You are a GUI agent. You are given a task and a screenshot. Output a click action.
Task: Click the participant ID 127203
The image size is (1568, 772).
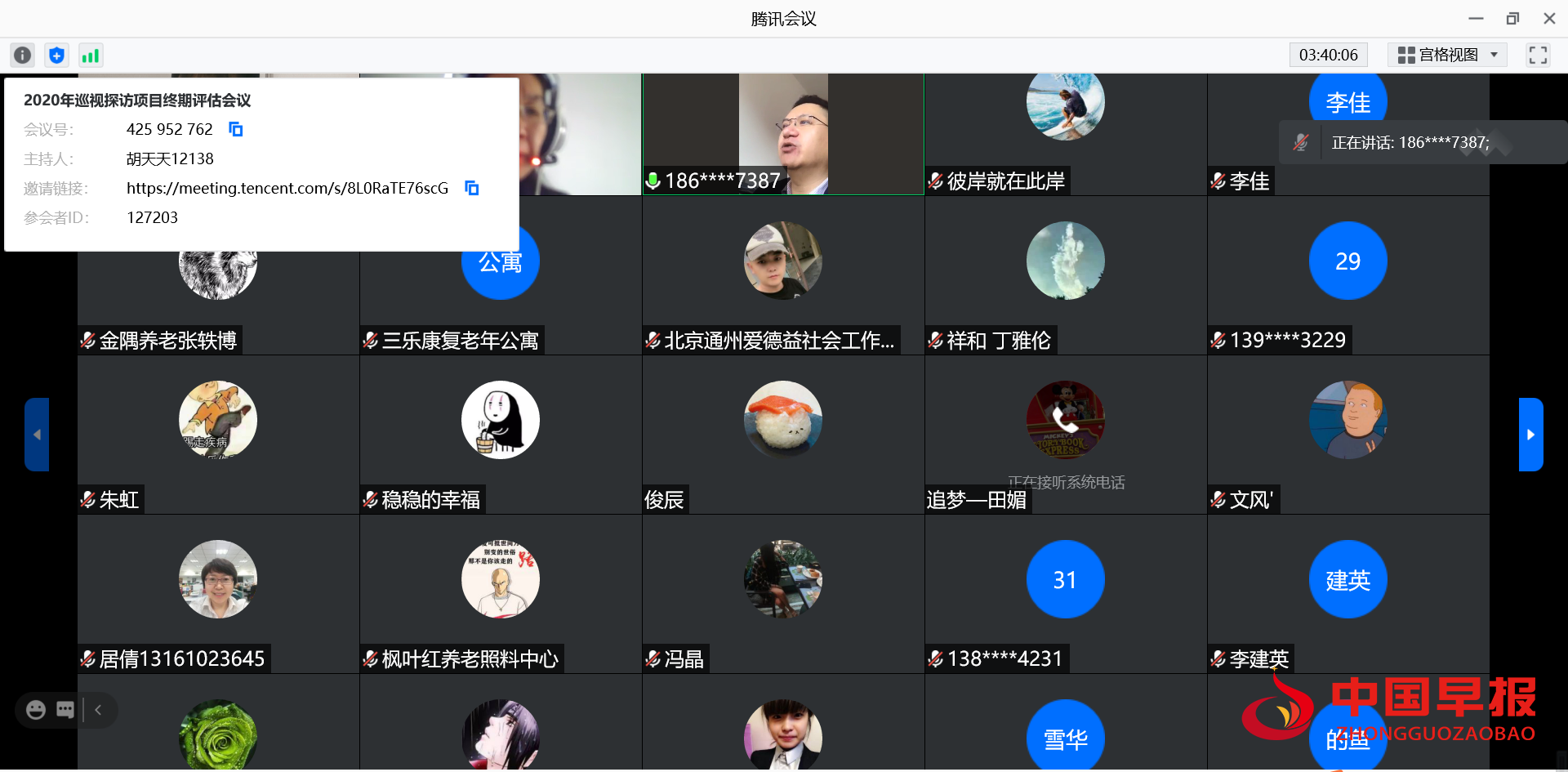click(152, 217)
